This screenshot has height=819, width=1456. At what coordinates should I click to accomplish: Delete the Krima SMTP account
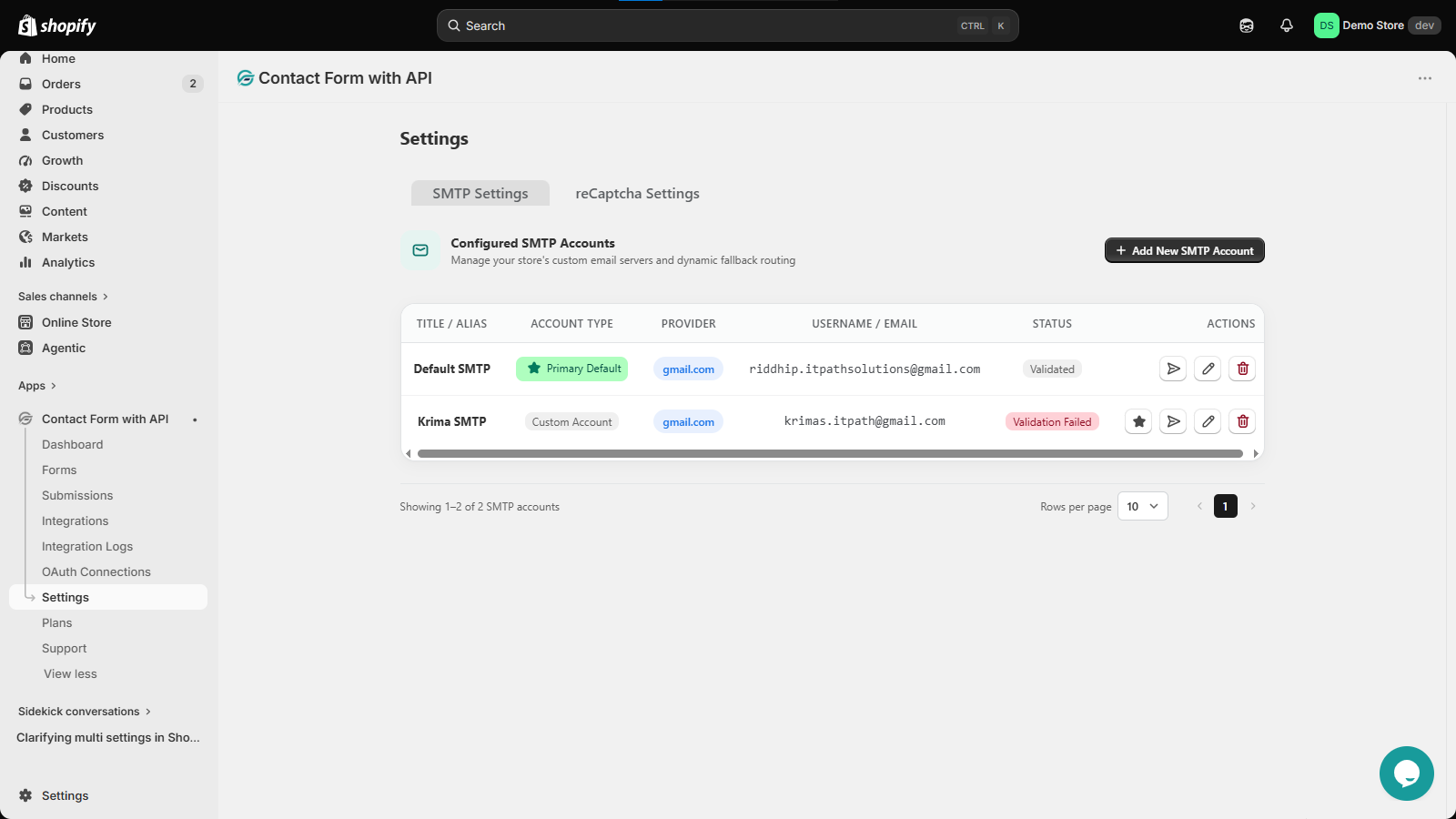coord(1242,421)
